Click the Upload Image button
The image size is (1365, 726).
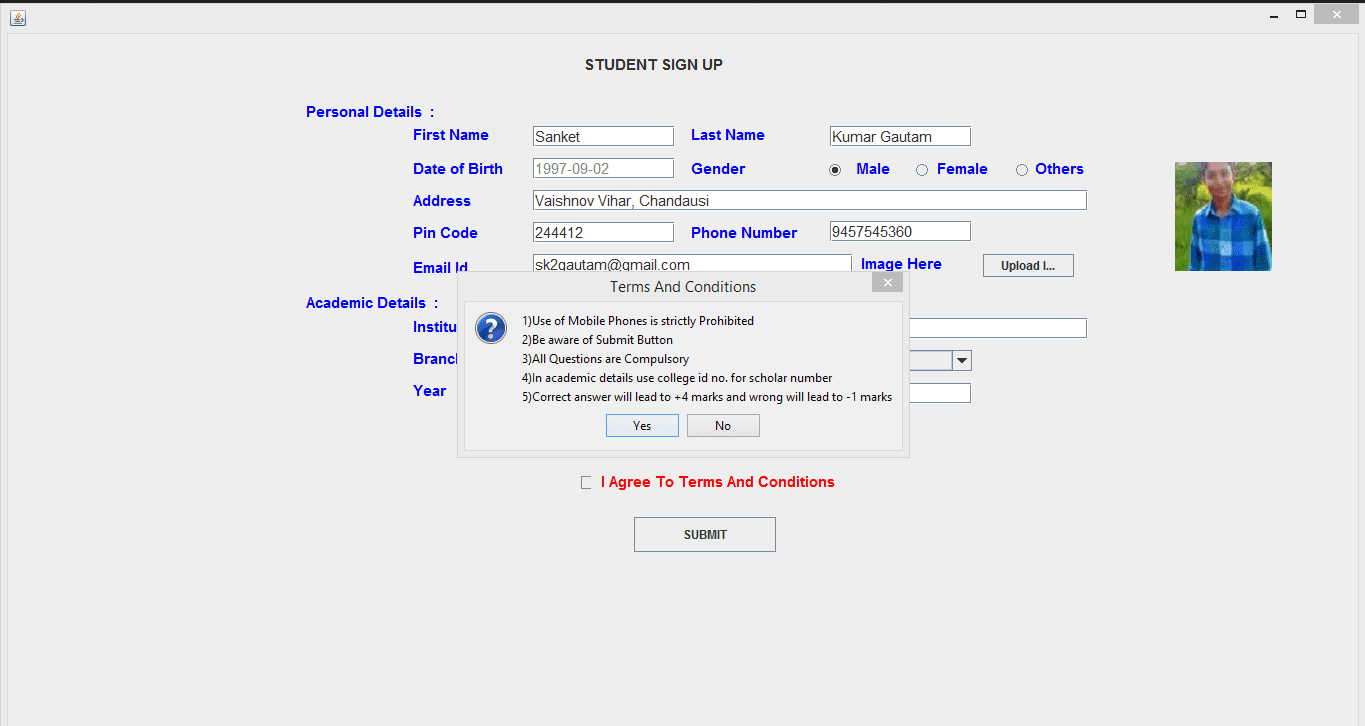pos(1028,265)
